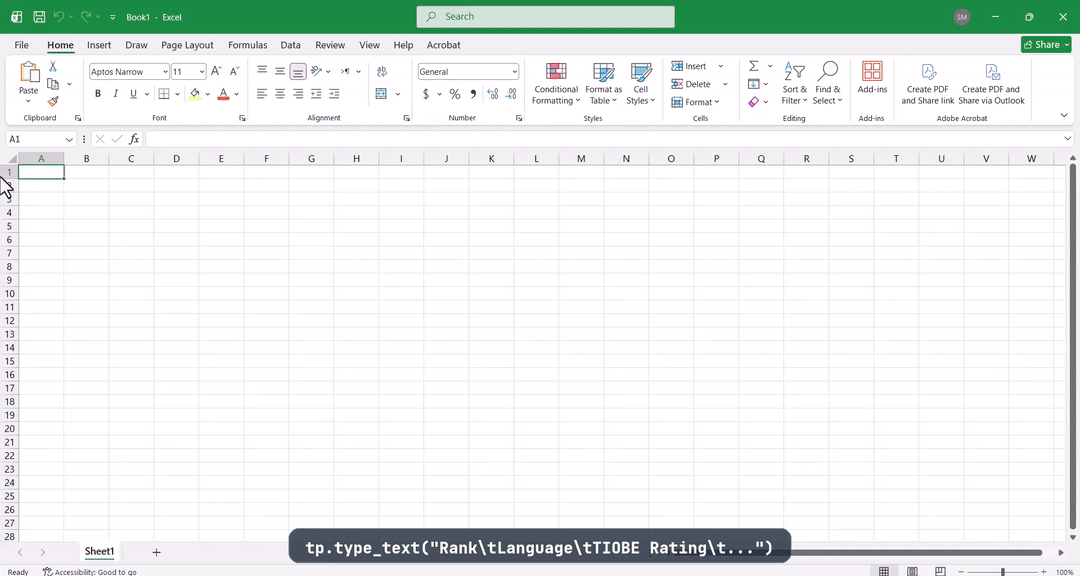Toggle italic formatting
This screenshot has width=1080, height=576.
point(115,93)
